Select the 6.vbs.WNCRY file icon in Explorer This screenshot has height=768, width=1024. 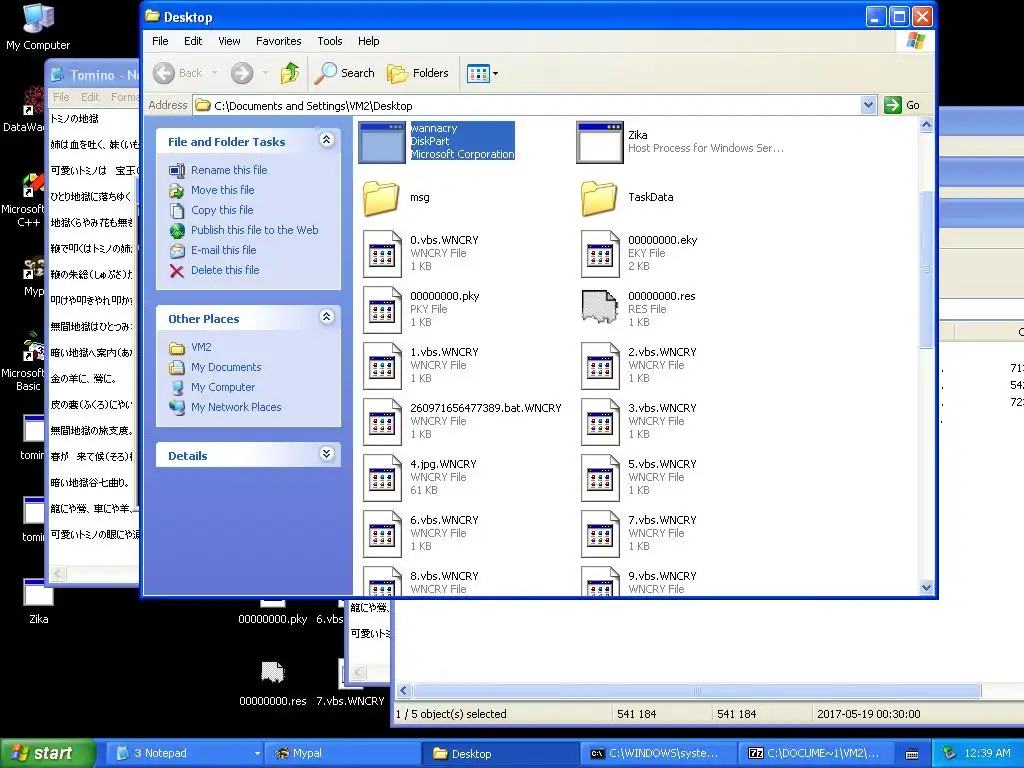(382, 534)
